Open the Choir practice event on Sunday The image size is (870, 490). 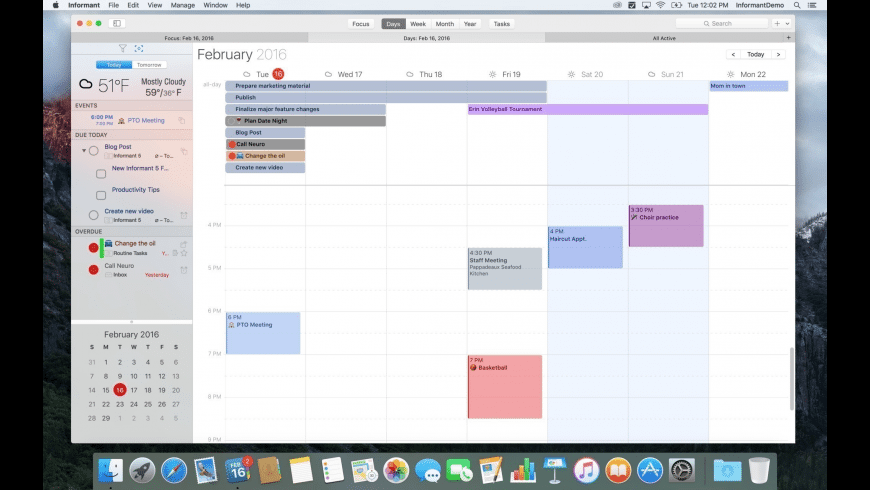click(x=666, y=226)
